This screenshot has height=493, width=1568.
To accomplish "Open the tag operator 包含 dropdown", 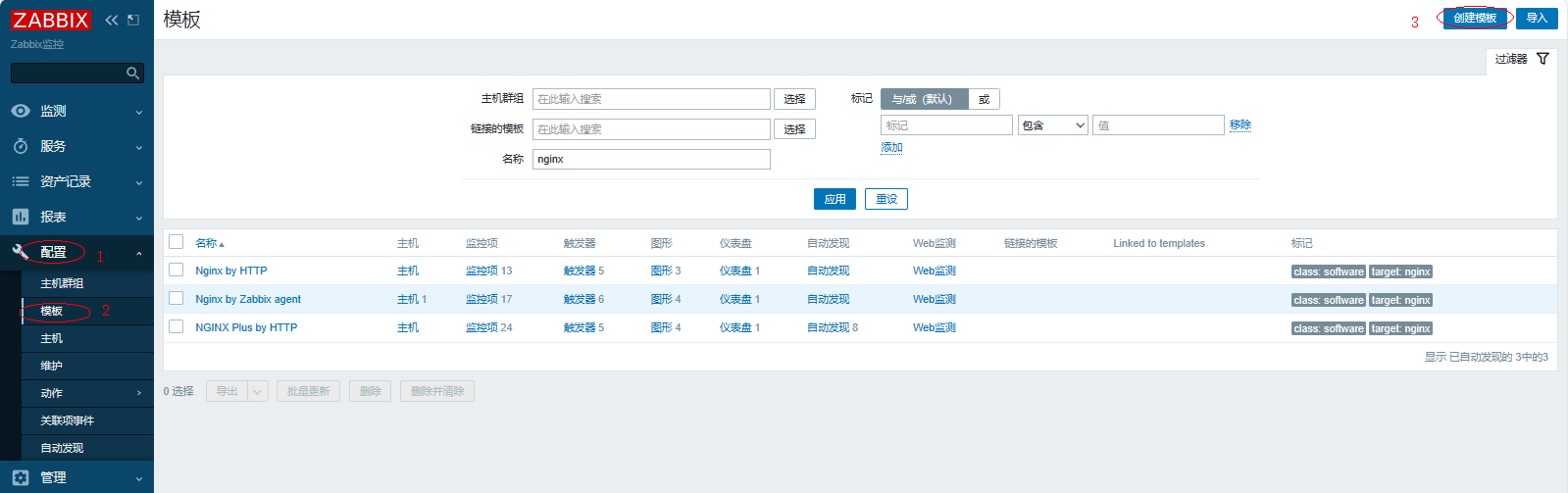I will click(x=1052, y=125).
